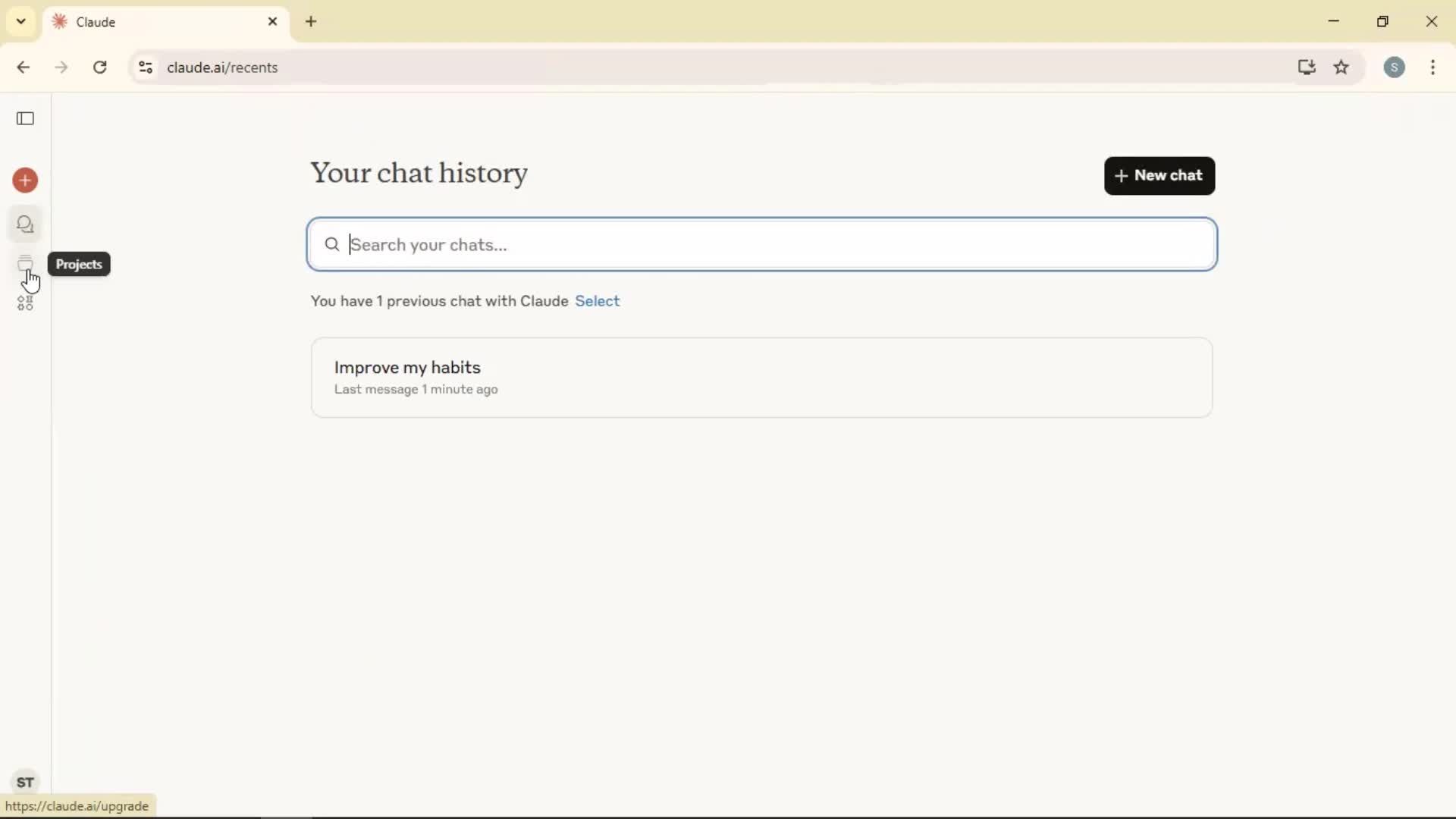Open a new browser tab with plus
Viewport: 1456px width, 819px height.
(x=311, y=22)
